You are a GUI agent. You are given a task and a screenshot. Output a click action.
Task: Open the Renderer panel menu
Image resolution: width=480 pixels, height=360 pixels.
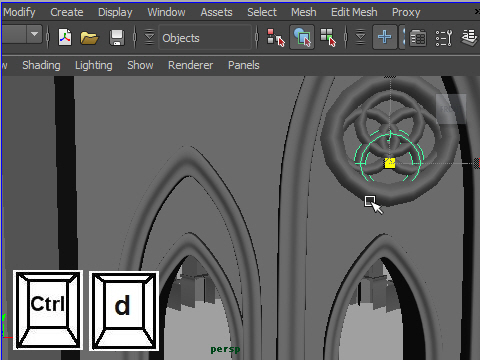tap(190, 65)
